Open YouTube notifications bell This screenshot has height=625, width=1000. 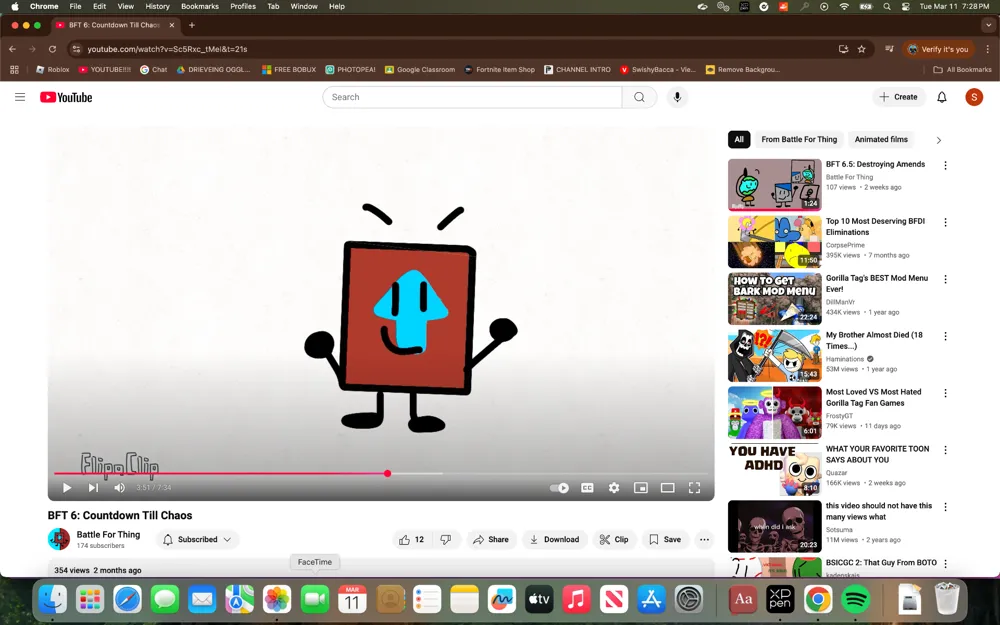pos(941,97)
